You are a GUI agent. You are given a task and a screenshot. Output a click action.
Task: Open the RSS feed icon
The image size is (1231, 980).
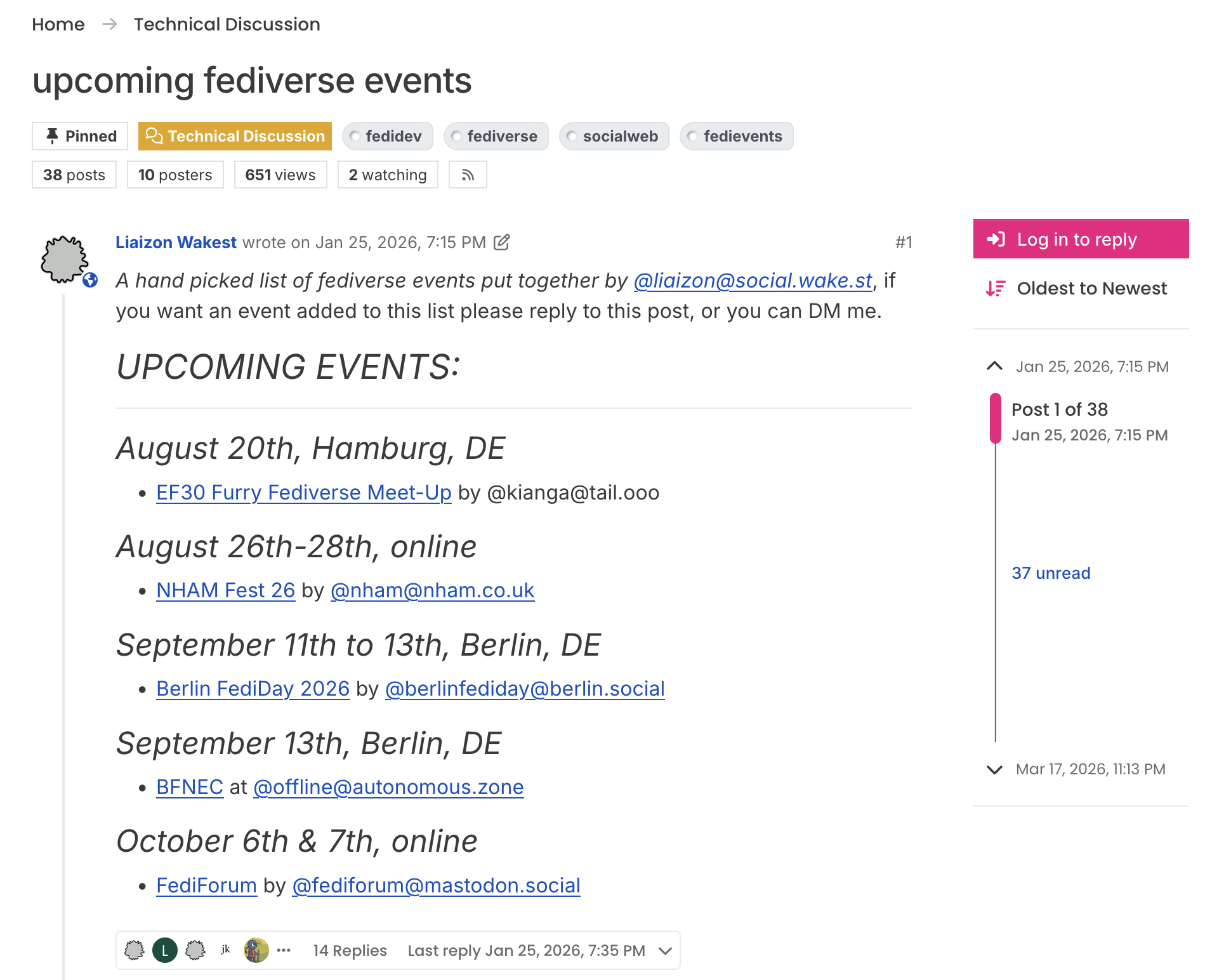468,175
